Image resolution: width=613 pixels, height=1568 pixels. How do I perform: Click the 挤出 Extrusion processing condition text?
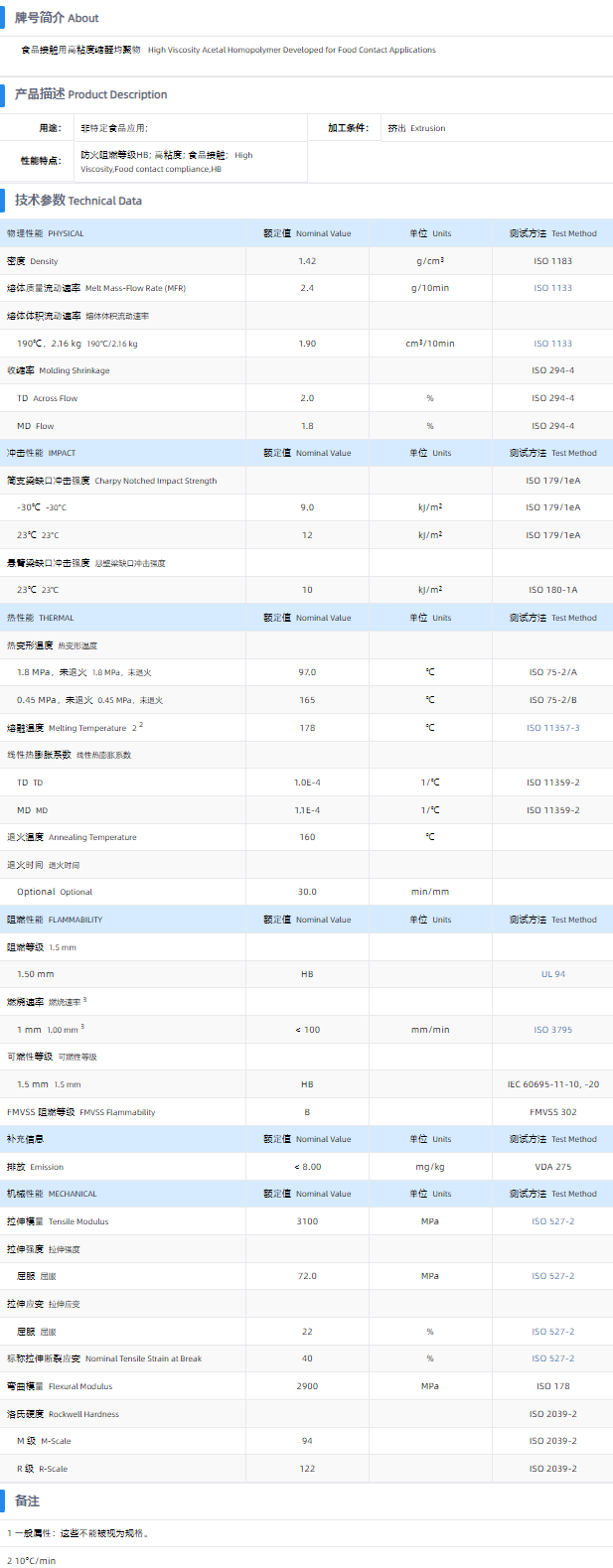point(416,128)
